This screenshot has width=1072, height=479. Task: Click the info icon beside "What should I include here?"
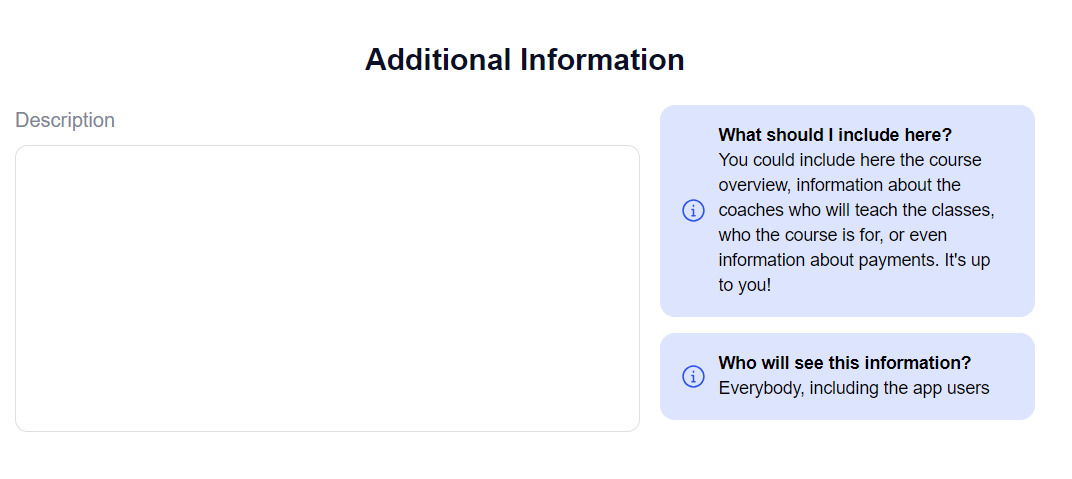pyautogui.click(x=693, y=211)
